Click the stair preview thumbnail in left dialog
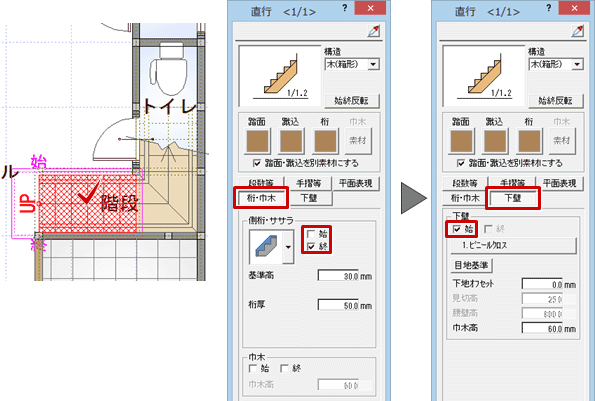 (x=280, y=76)
